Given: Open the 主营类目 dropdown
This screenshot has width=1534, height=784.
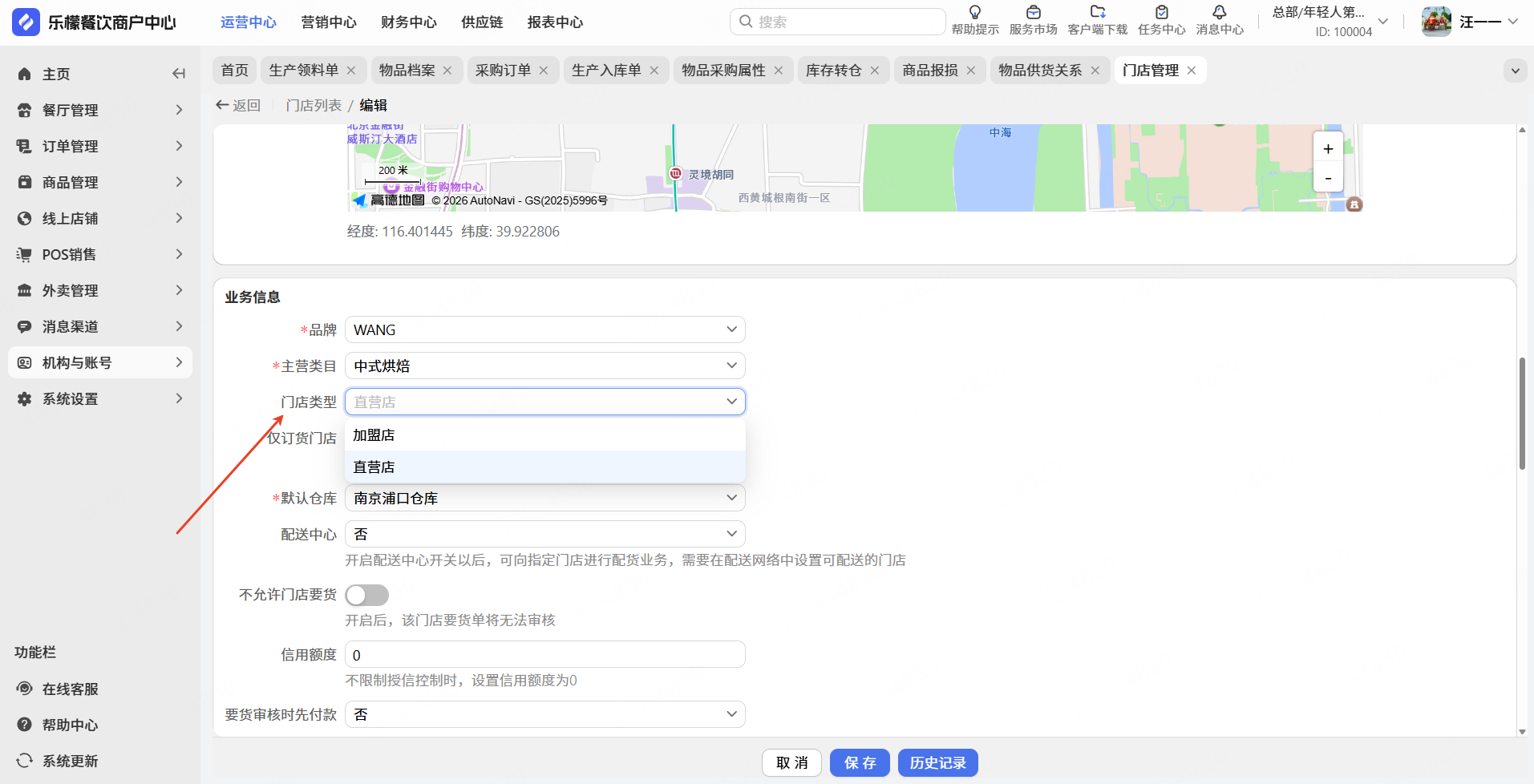Looking at the screenshot, I should (545, 366).
